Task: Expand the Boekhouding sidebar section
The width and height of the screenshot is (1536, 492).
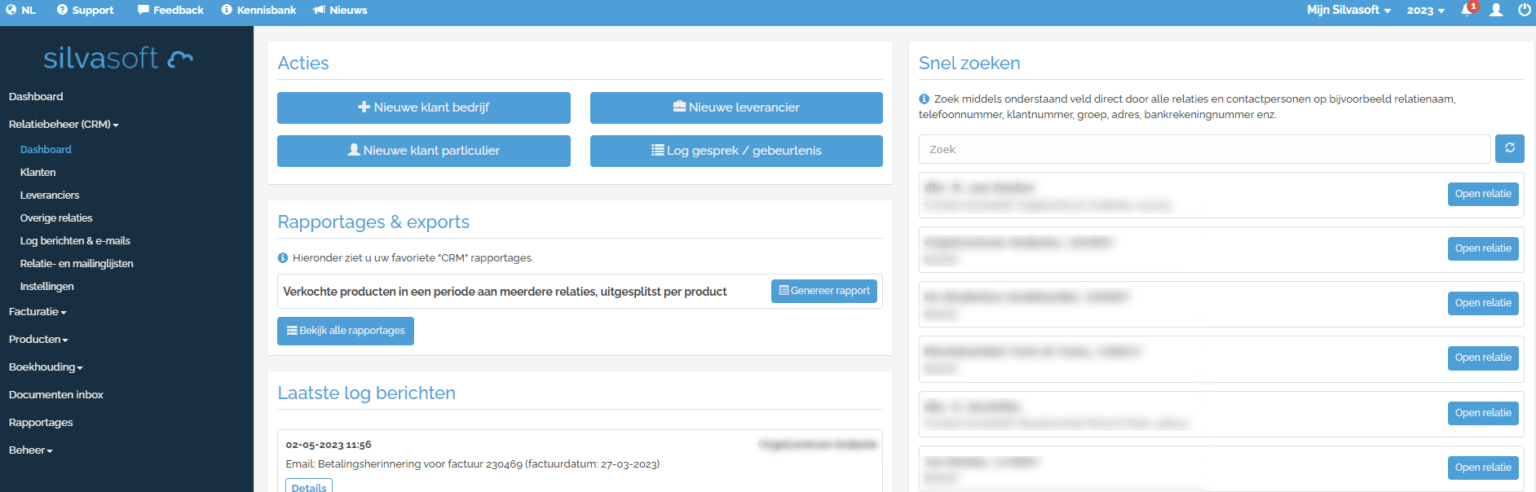Action: coord(45,367)
